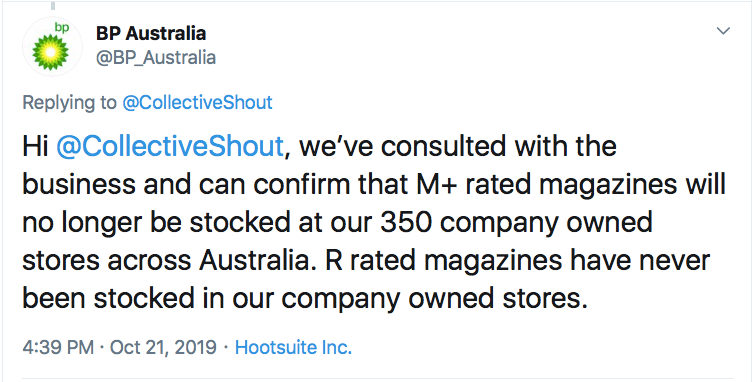
Task: Click the phrase 'M+ rated magazines'
Action: [x=532, y=184]
